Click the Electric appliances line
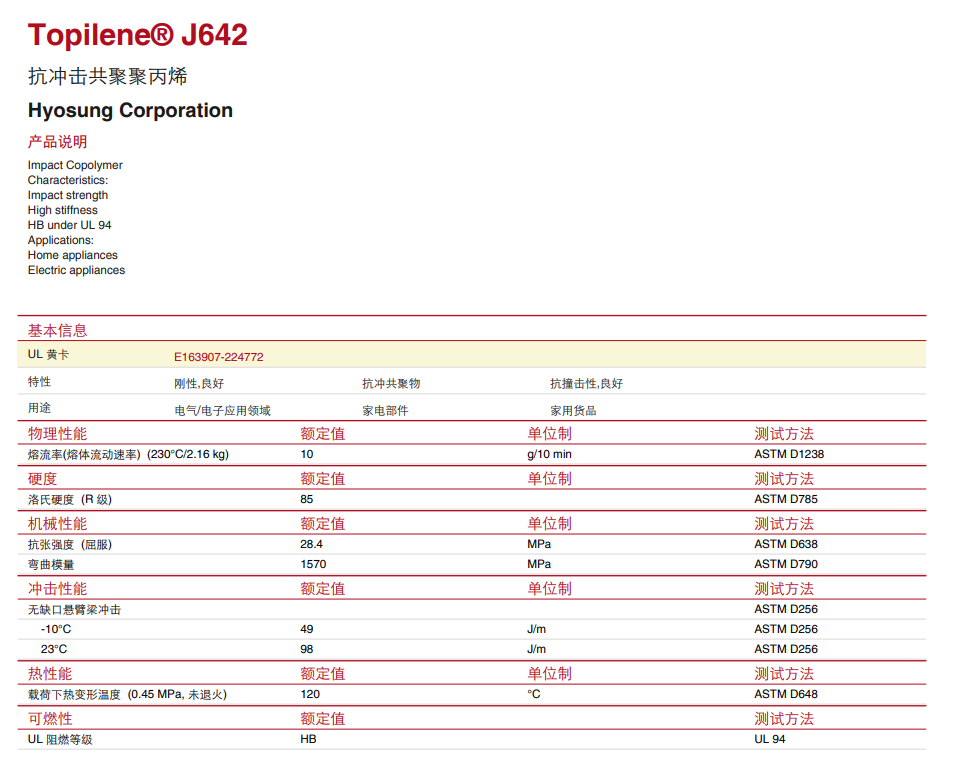The image size is (957, 761). click(x=76, y=270)
